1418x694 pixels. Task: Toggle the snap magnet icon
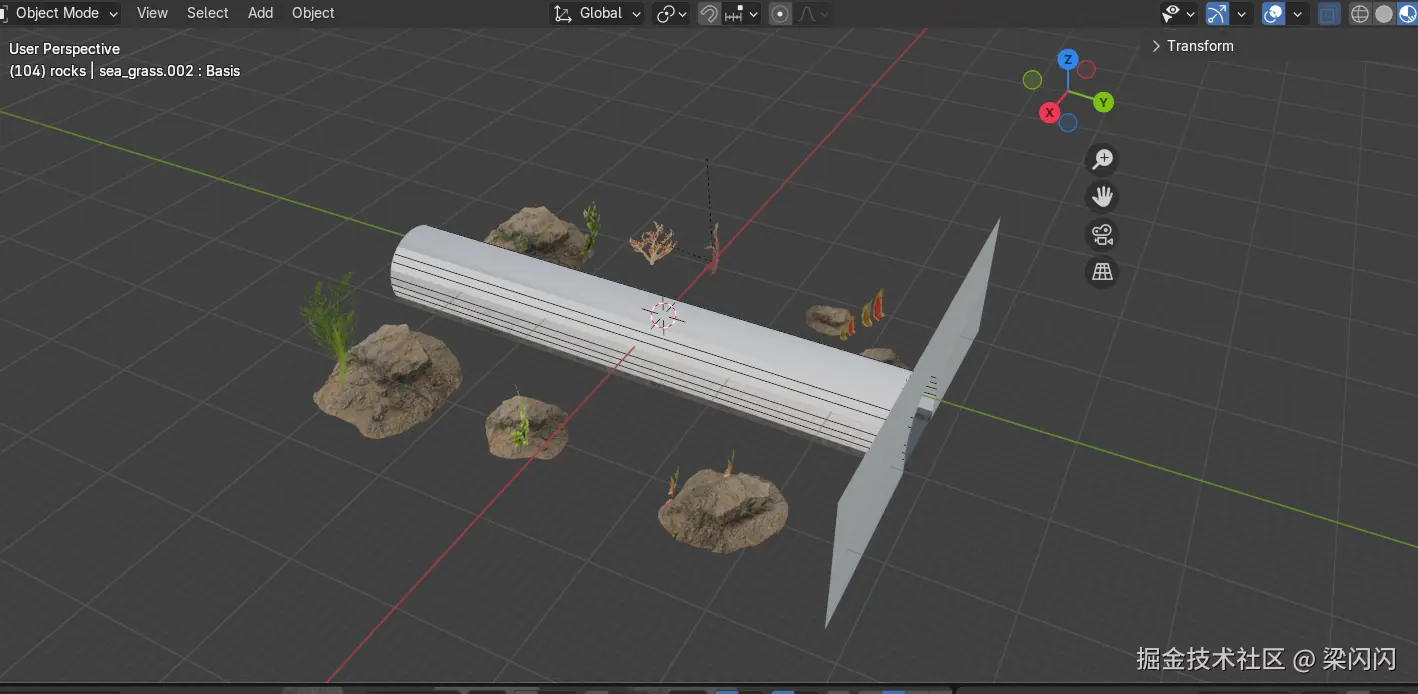point(709,13)
